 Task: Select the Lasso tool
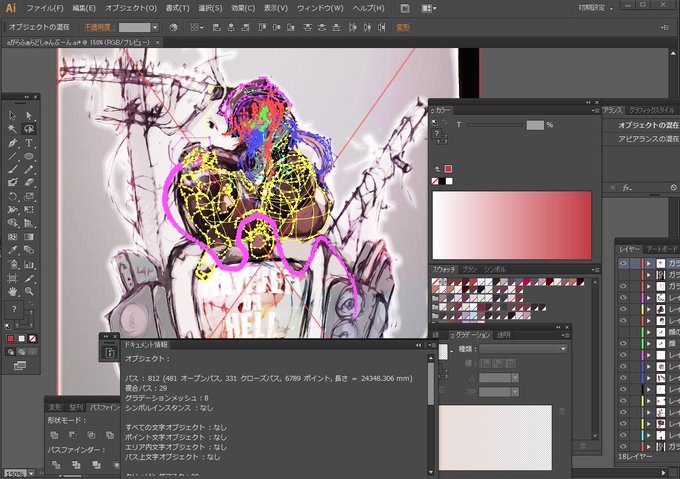29,129
